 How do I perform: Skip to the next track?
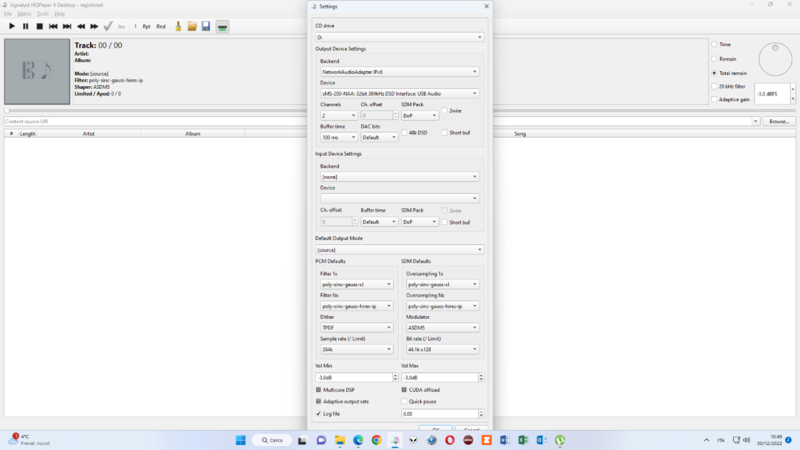click(x=67, y=26)
